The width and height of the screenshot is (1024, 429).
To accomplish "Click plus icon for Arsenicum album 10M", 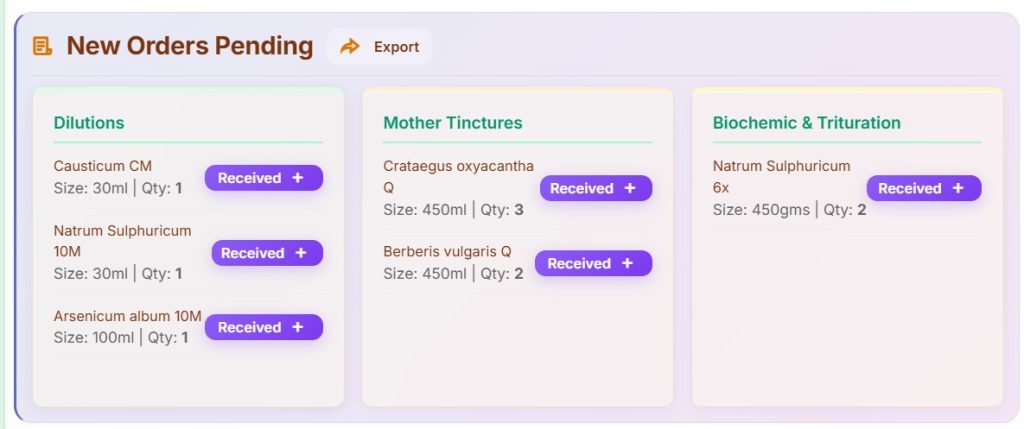I will pyautogui.click(x=298, y=327).
